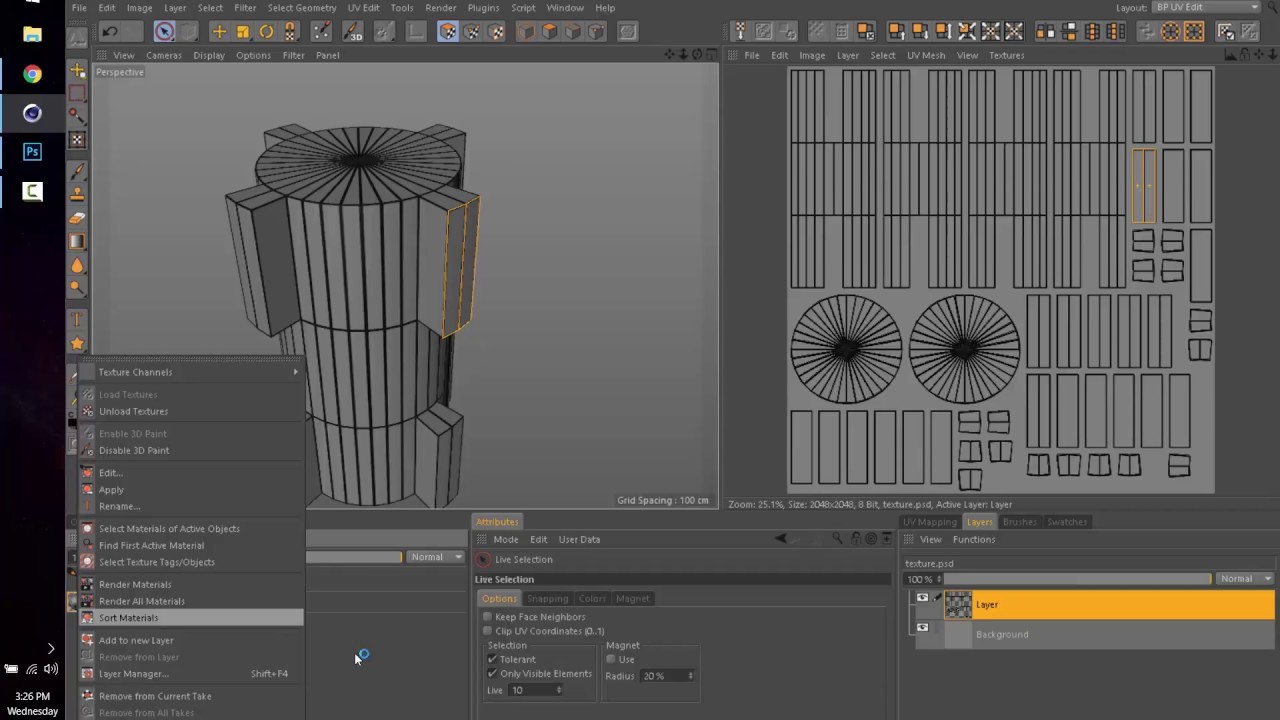
Task: Open the UV Mesh menu in texture view
Action: tap(925, 55)
